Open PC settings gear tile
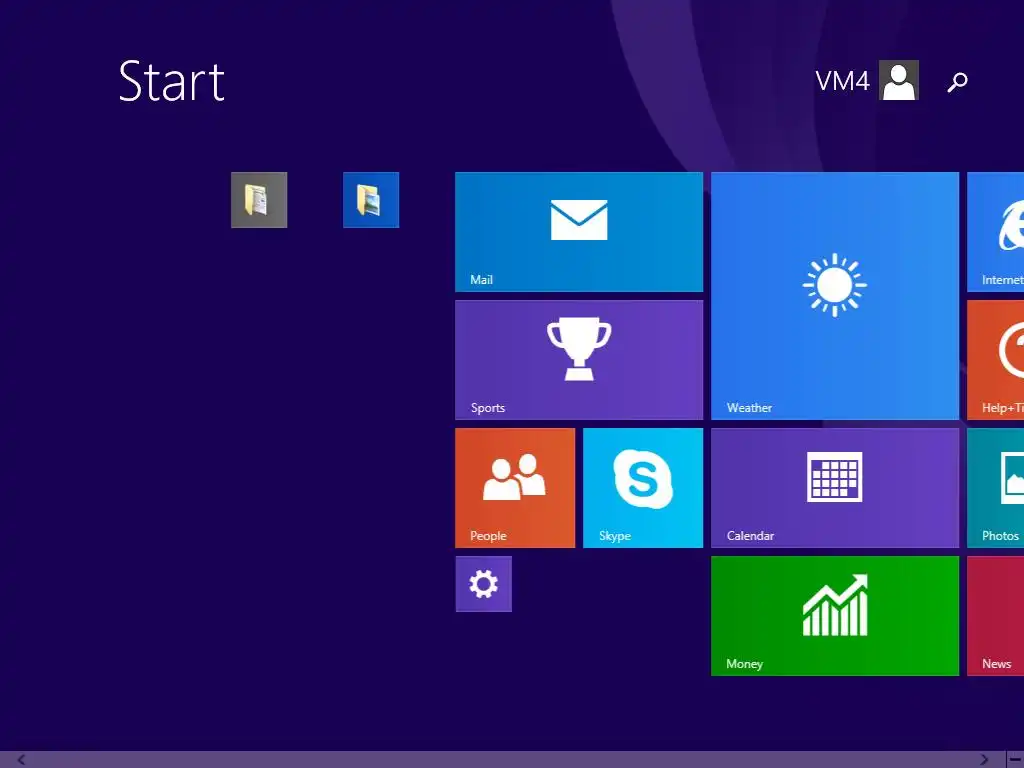Screen dimensions: 1024x768 tap(483, 584)
